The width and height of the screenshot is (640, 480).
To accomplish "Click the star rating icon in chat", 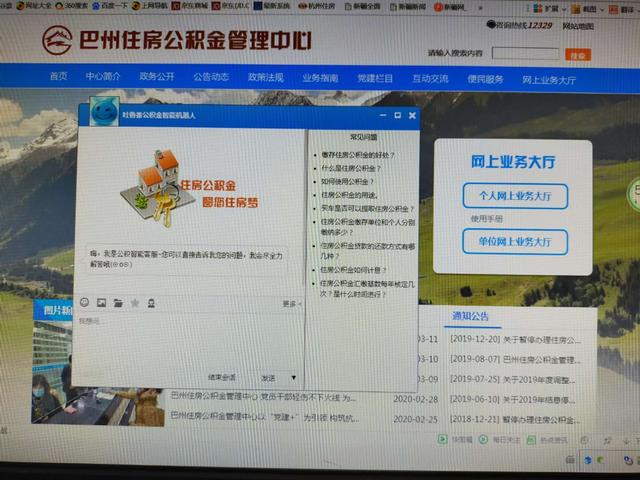I will [x=135, y=303].
